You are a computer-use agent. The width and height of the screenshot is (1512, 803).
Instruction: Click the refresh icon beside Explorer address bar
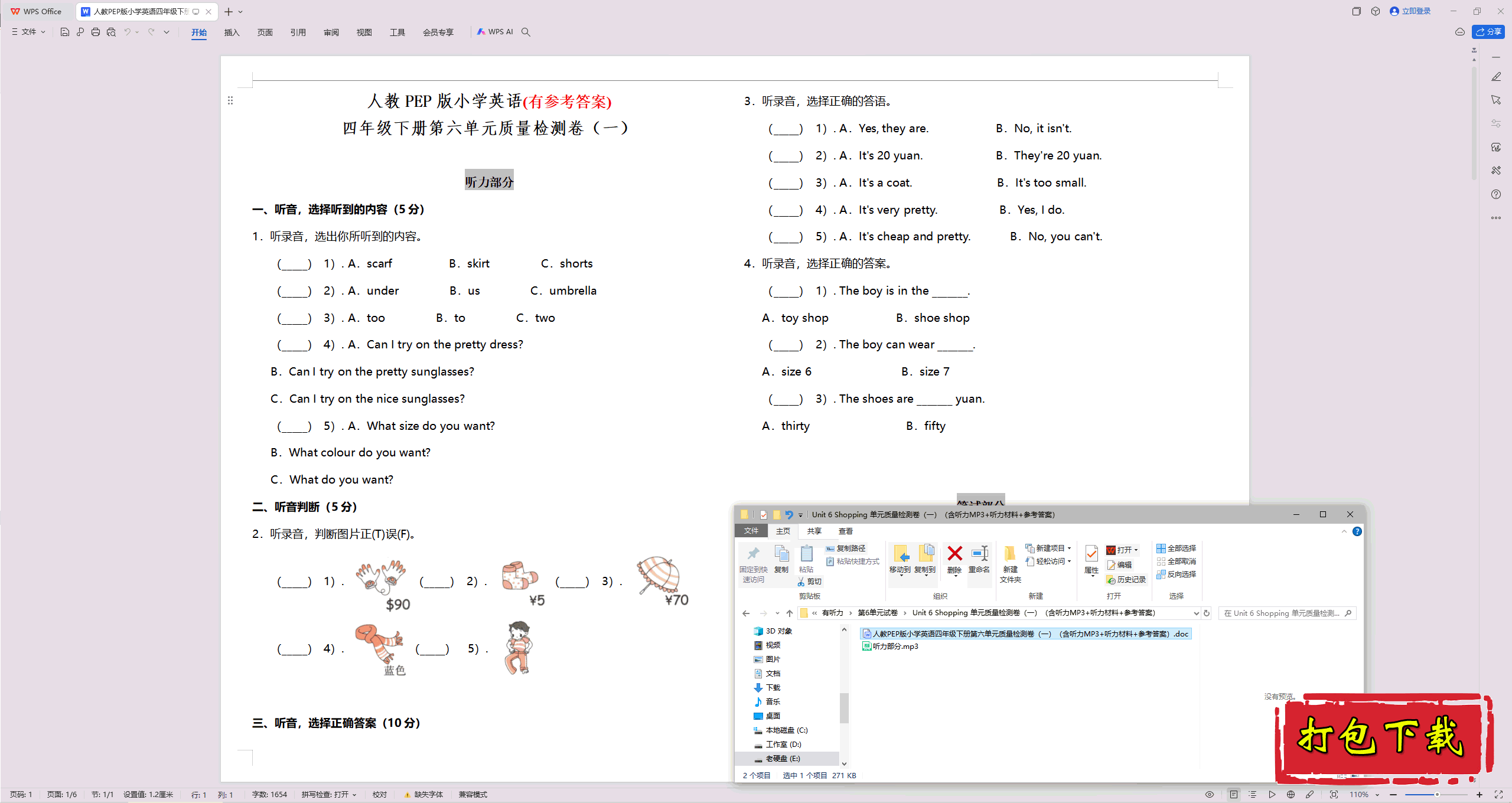click(x=1207, y=613)
